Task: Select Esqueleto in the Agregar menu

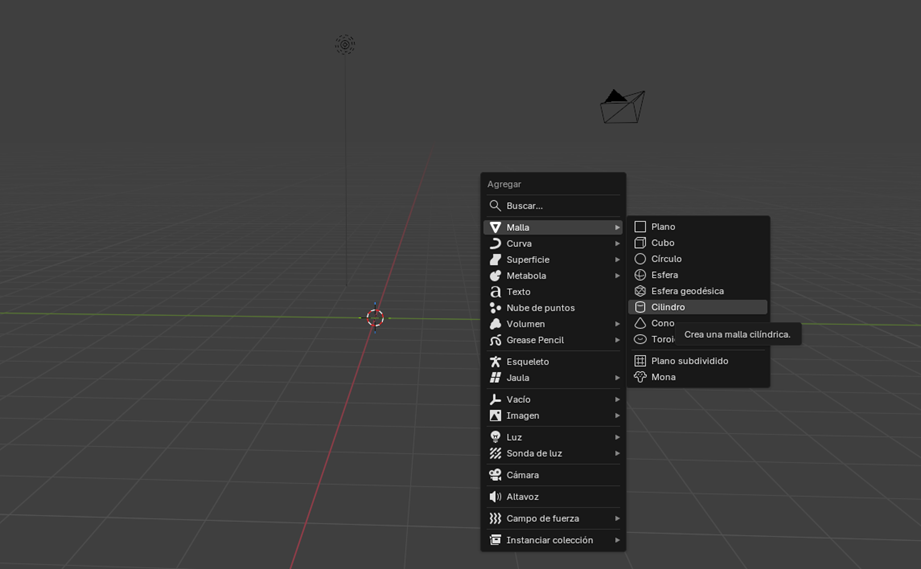Action: [x=553, y=362]
